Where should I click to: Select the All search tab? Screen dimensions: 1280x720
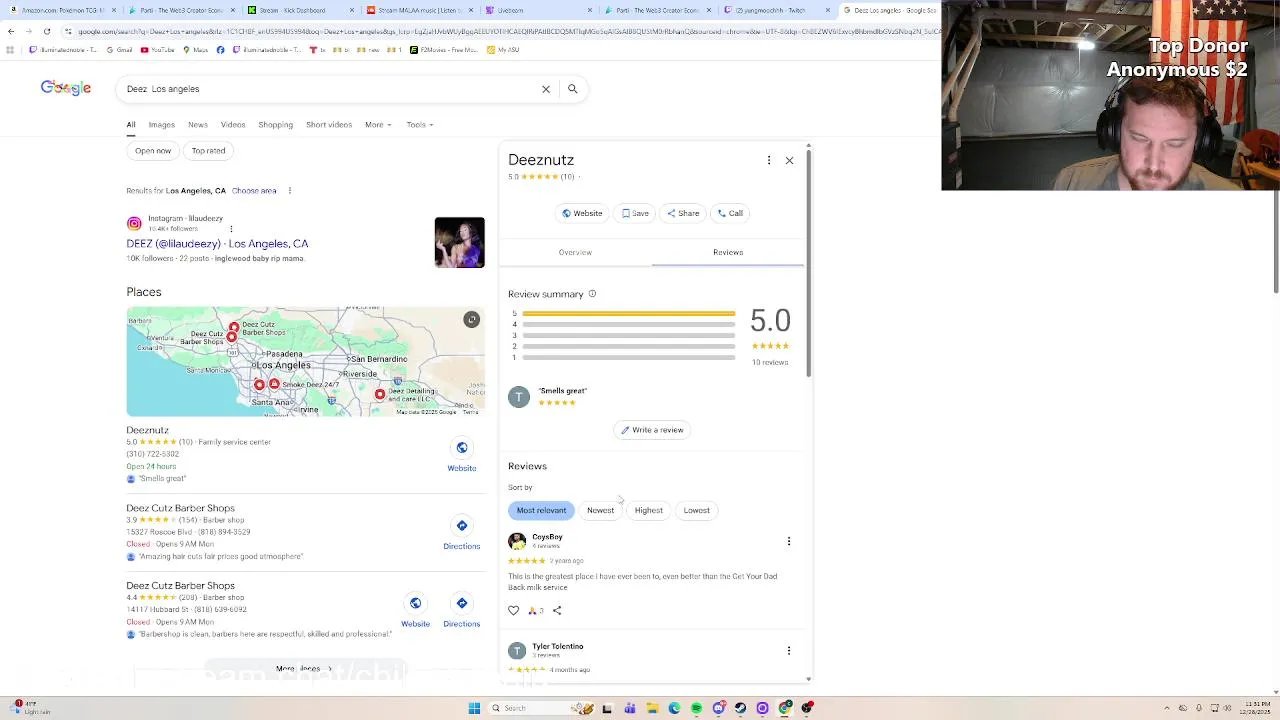(x=131, y=125)
